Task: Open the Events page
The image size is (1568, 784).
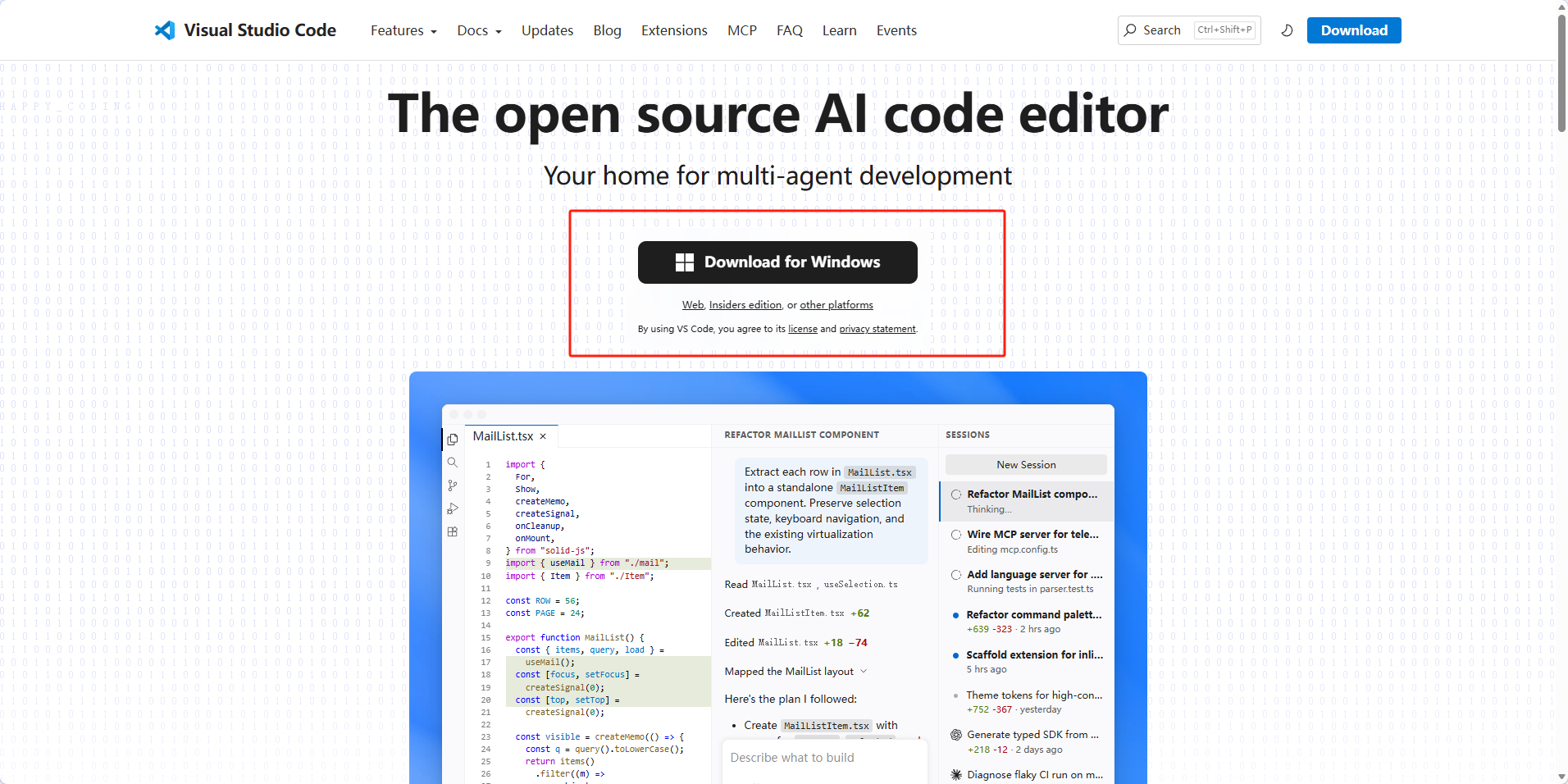Action: click(x=896, y=30)
